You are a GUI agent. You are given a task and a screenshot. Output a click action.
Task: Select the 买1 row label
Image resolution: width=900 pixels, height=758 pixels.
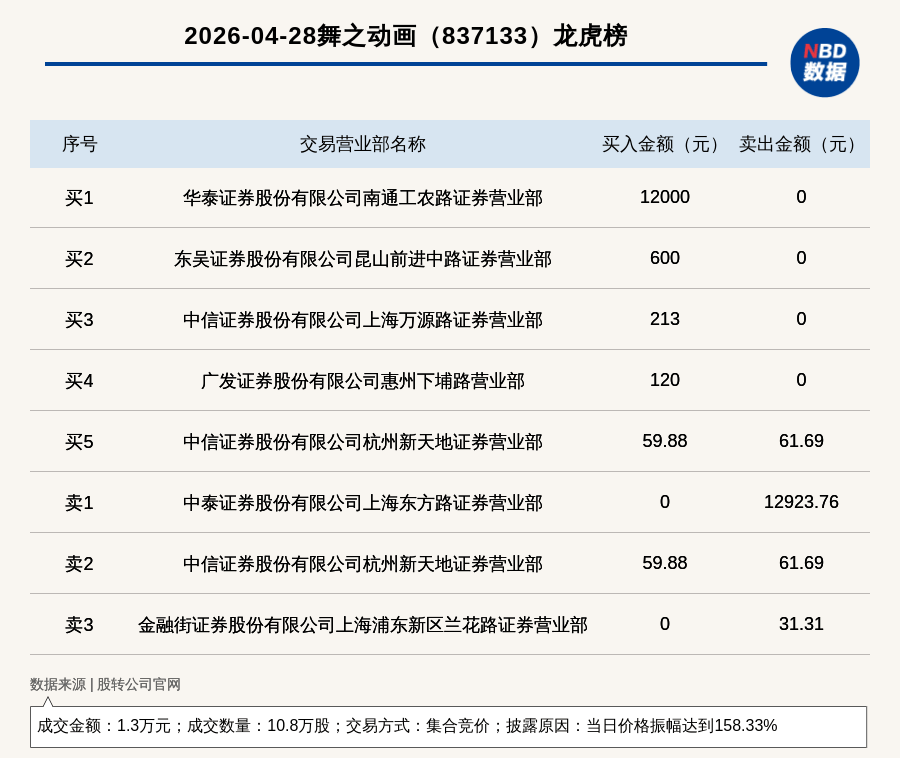pyautogui.click(x=79, y=198)
